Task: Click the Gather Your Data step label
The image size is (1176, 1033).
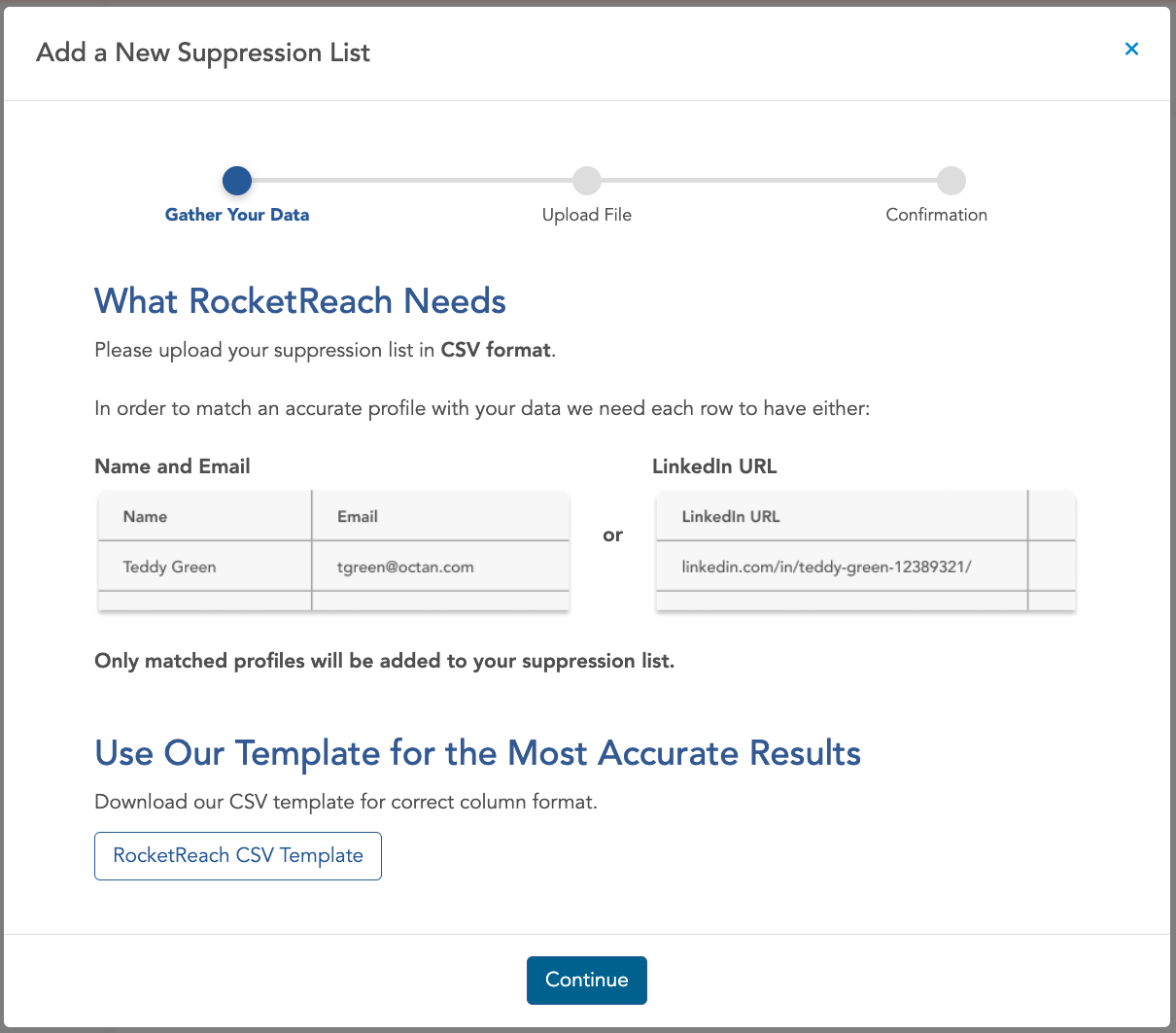Action: pyautogui.click(x=237, y=215)
